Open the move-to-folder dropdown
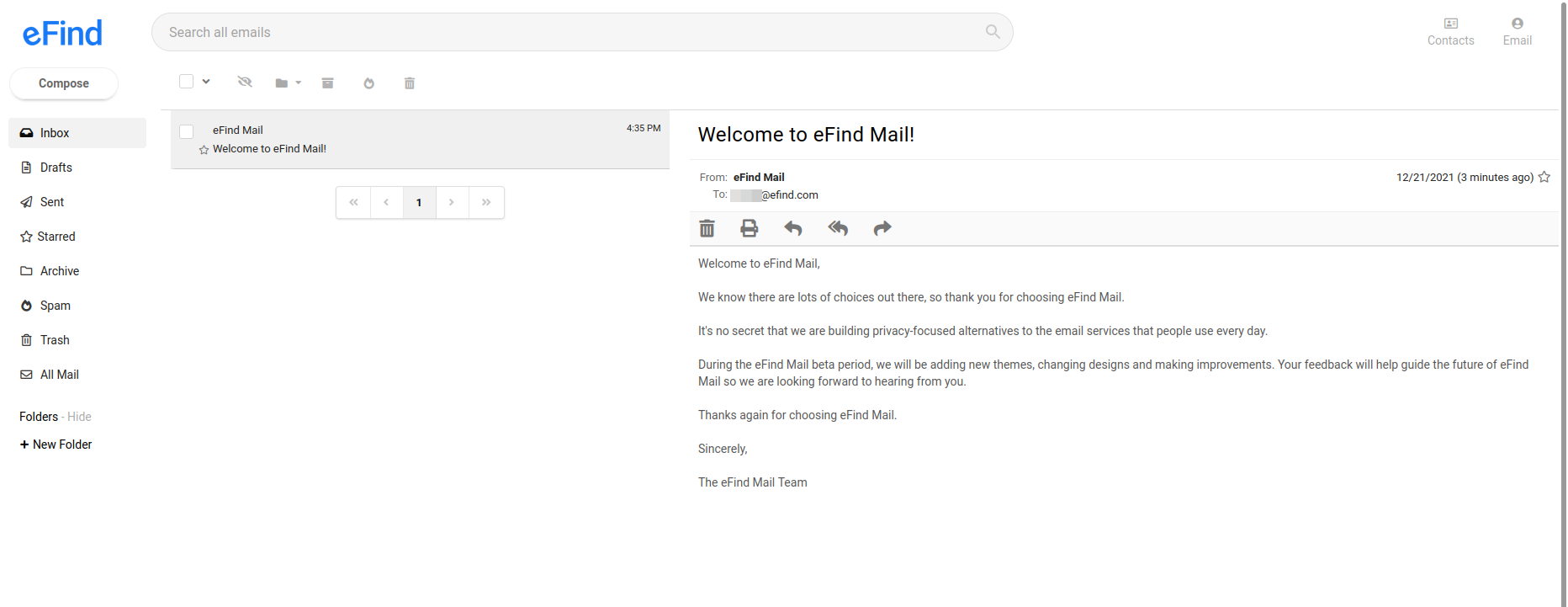This screenshot has height=607, width=1568. pyautogui.click(x=289, y=83)
